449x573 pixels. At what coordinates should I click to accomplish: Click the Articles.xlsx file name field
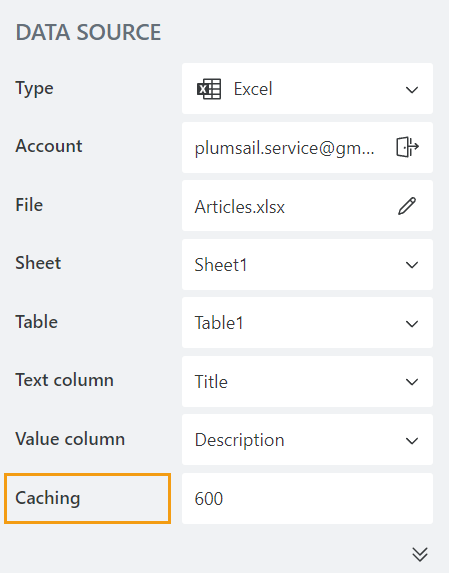click(x=307, y=206)
